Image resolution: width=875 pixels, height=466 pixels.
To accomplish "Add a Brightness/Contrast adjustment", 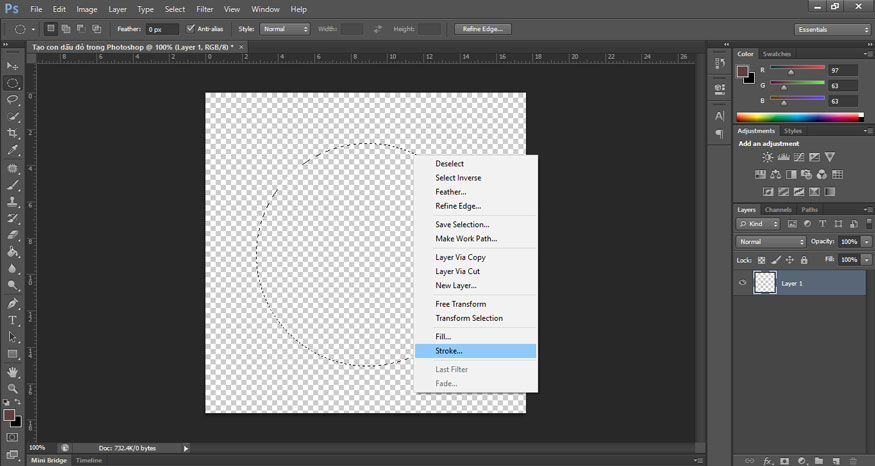I will click(x=768, y=157).
